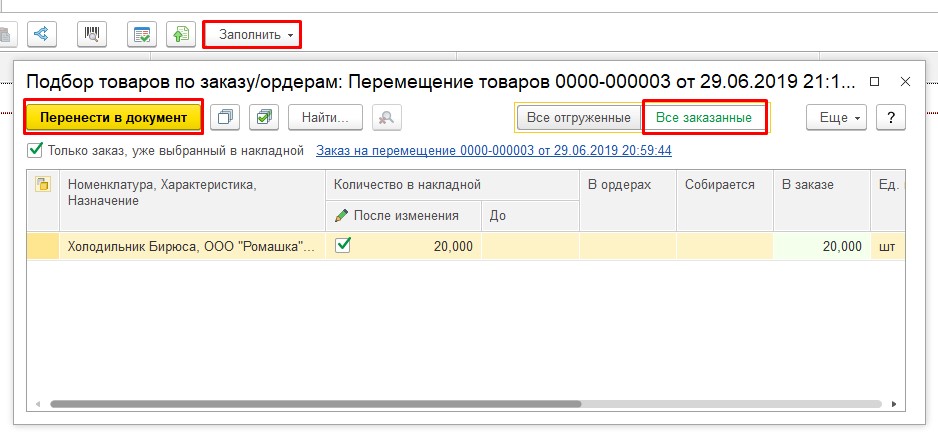
Task: Click После изменения column header
Action: [404, 216]
